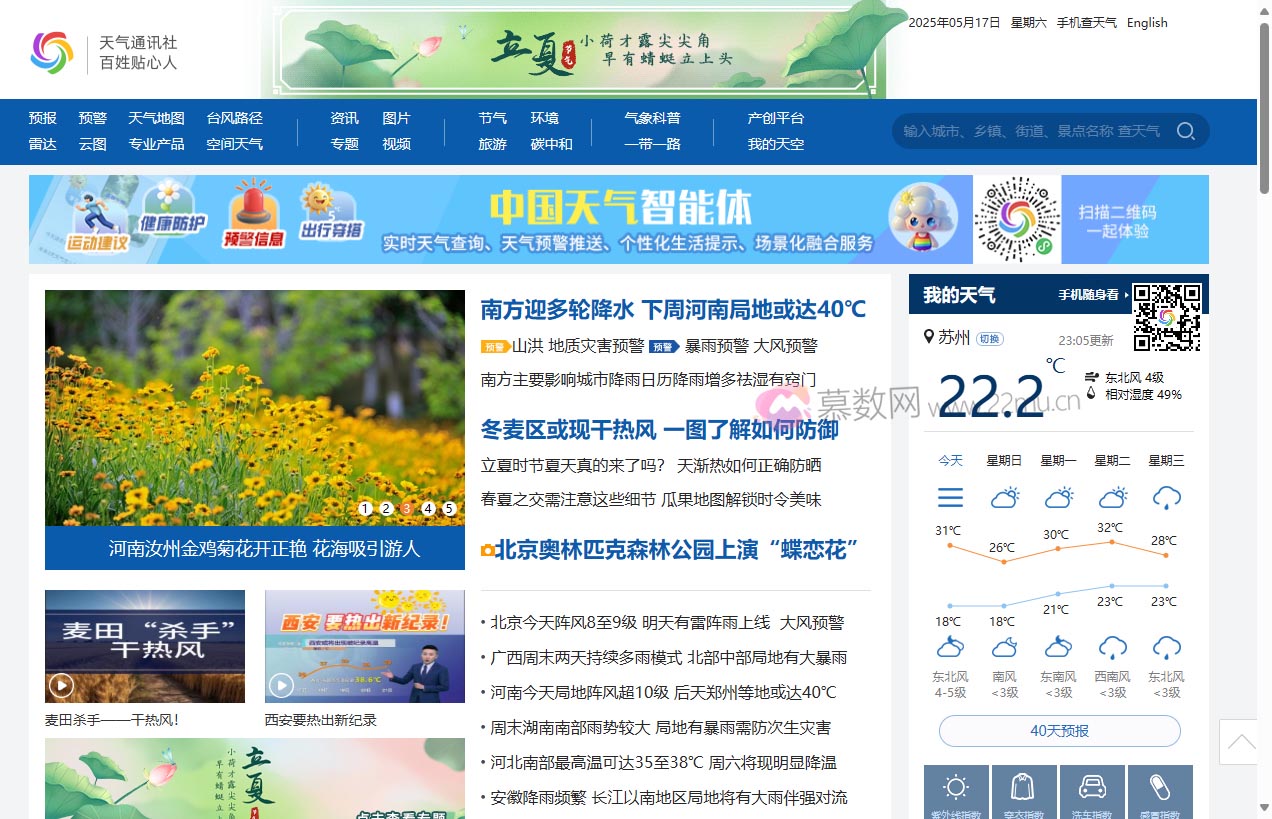Click the location pin beside 苏州
The height and width of the screenshot is (819, 1272).
pos(928,338)
